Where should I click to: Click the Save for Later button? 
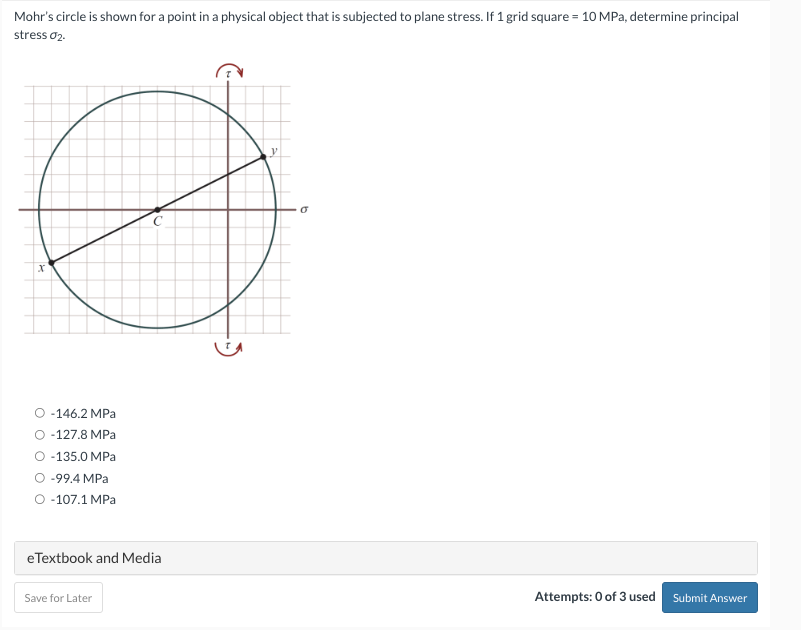point(58,597)
